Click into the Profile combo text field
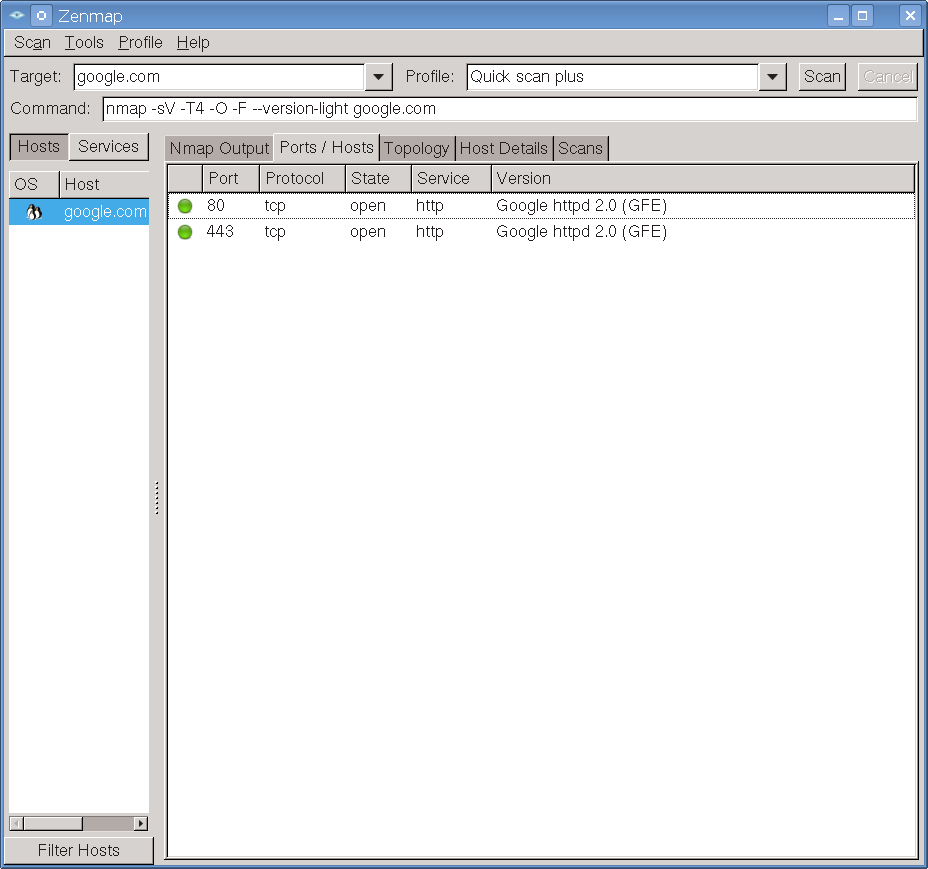The image size is (928, 869). [x=613, y=77]
